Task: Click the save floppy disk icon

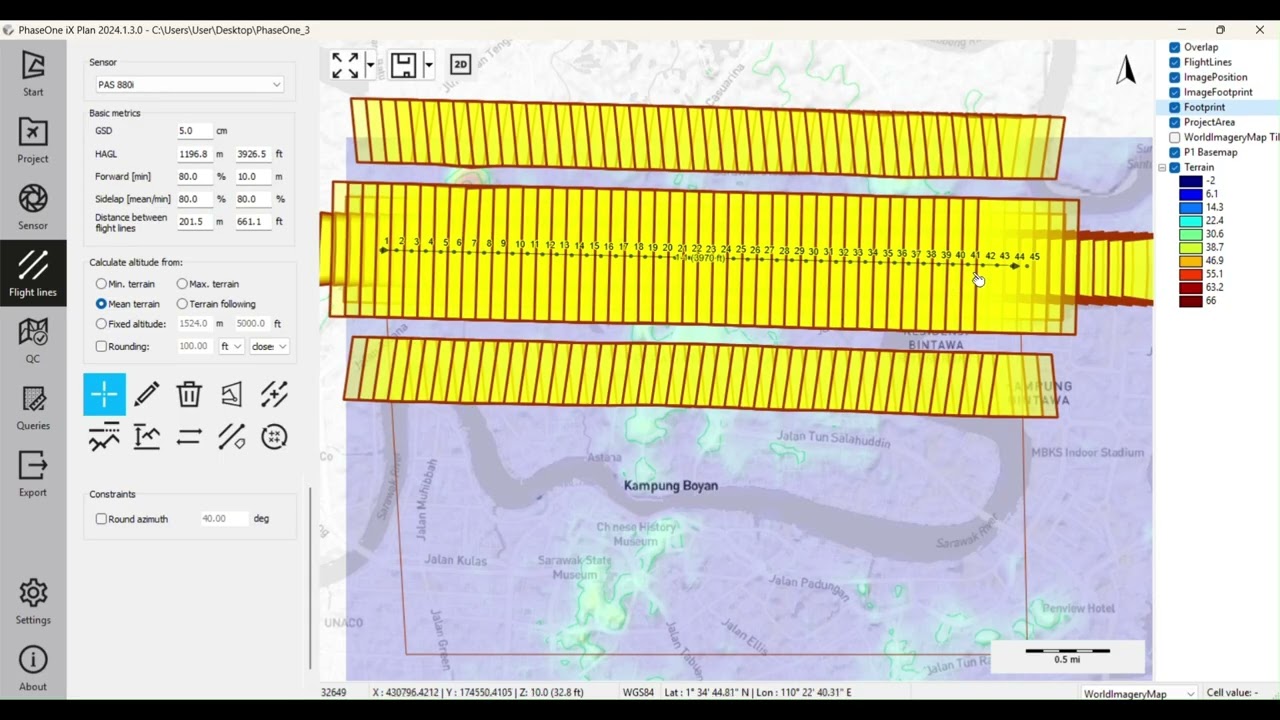Action: [403, 65]
